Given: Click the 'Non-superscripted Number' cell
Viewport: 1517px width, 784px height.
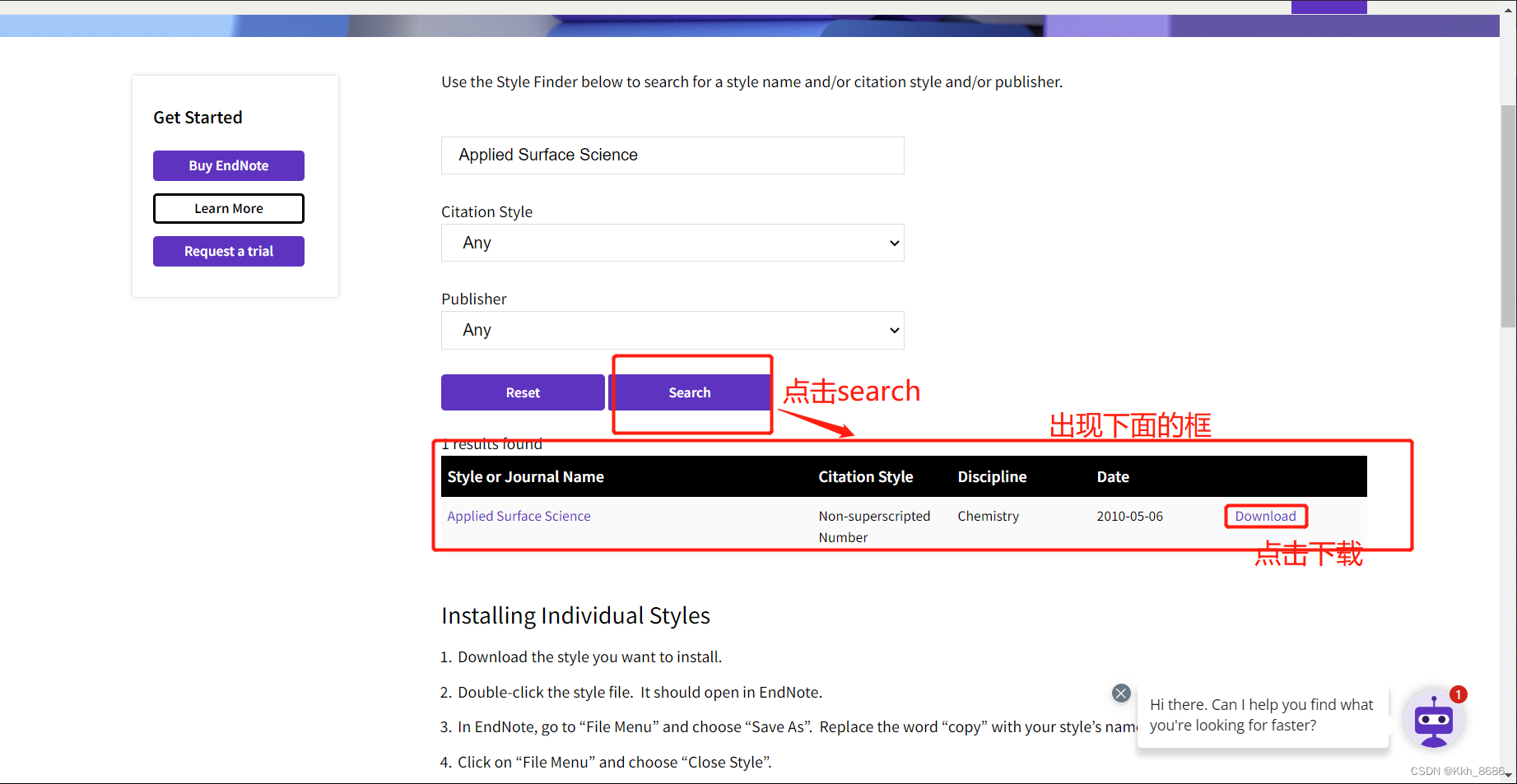Looking at the screenshot, I should click(874, 527).
